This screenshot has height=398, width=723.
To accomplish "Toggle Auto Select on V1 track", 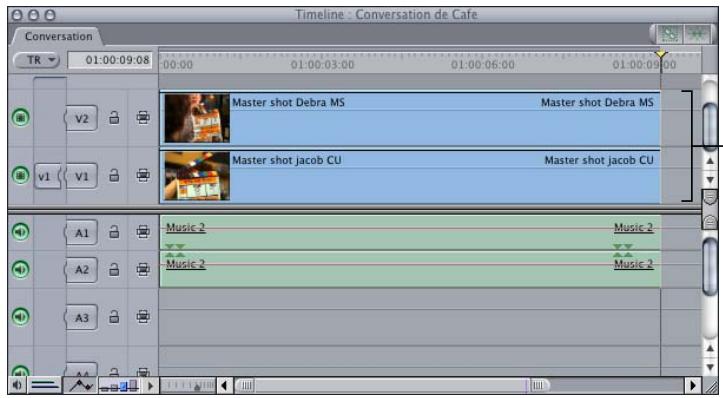I will pos(143,175).
